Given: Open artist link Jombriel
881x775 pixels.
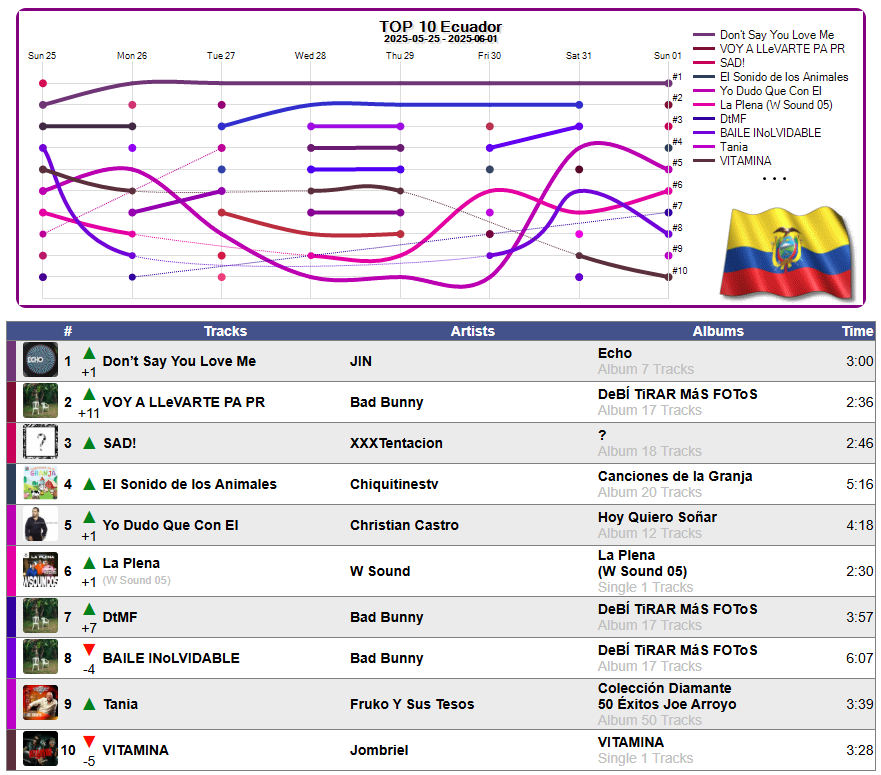Looking at the screenshot, I should pyautogui.click(x=379, y=750).
